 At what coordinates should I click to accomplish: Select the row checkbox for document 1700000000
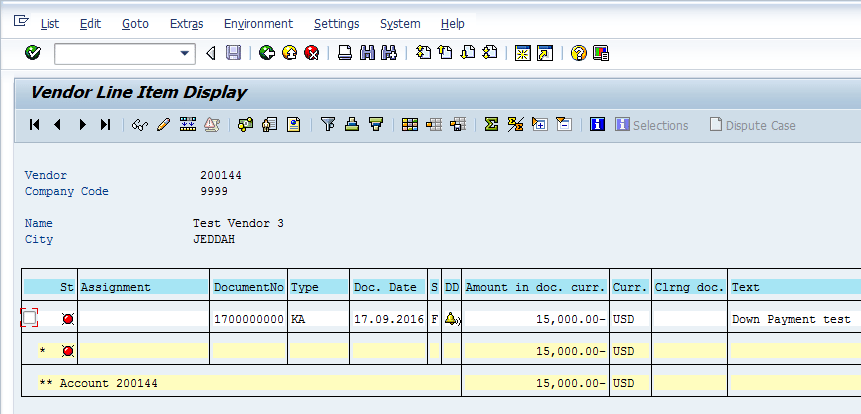[x=29, y=318]
